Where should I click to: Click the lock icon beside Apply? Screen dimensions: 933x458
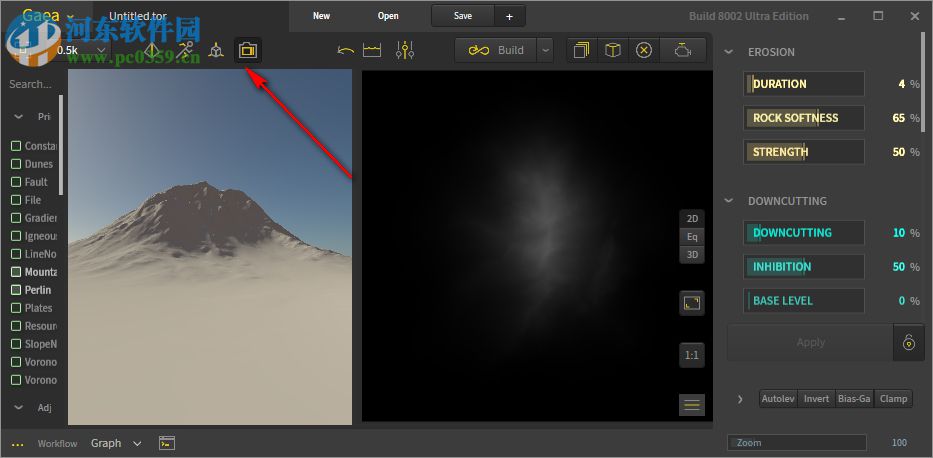[909, 342]
